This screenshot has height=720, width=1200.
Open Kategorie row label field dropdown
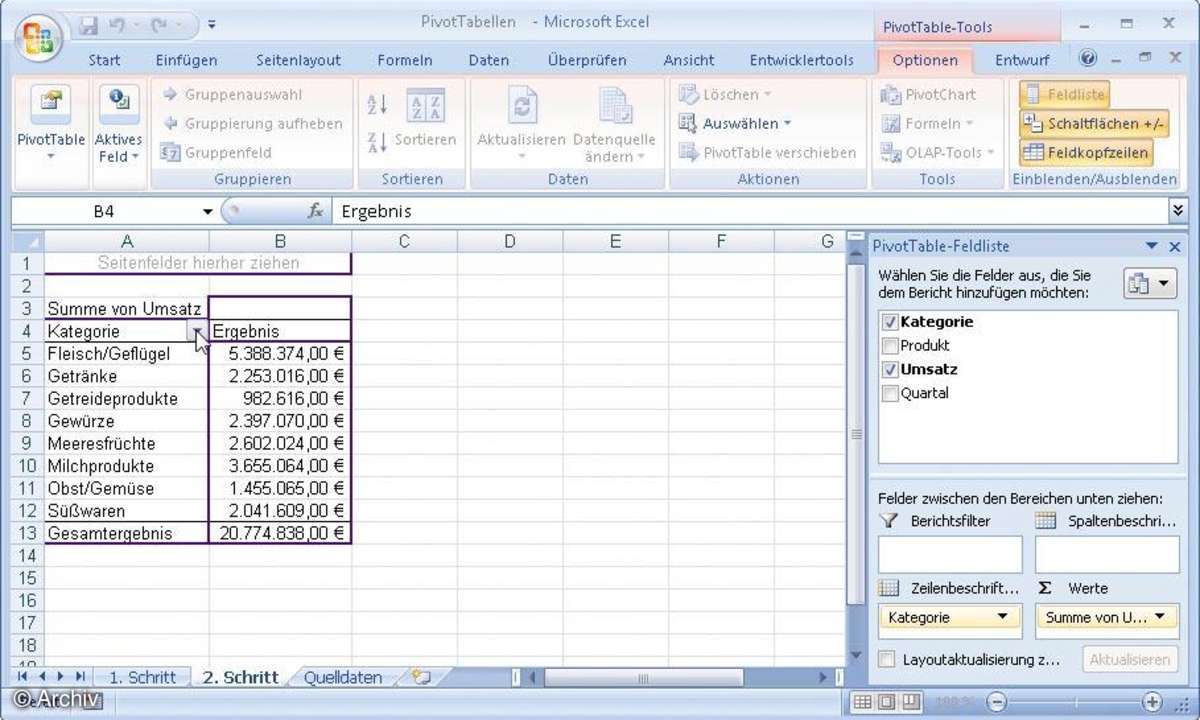pos(1002,617)
